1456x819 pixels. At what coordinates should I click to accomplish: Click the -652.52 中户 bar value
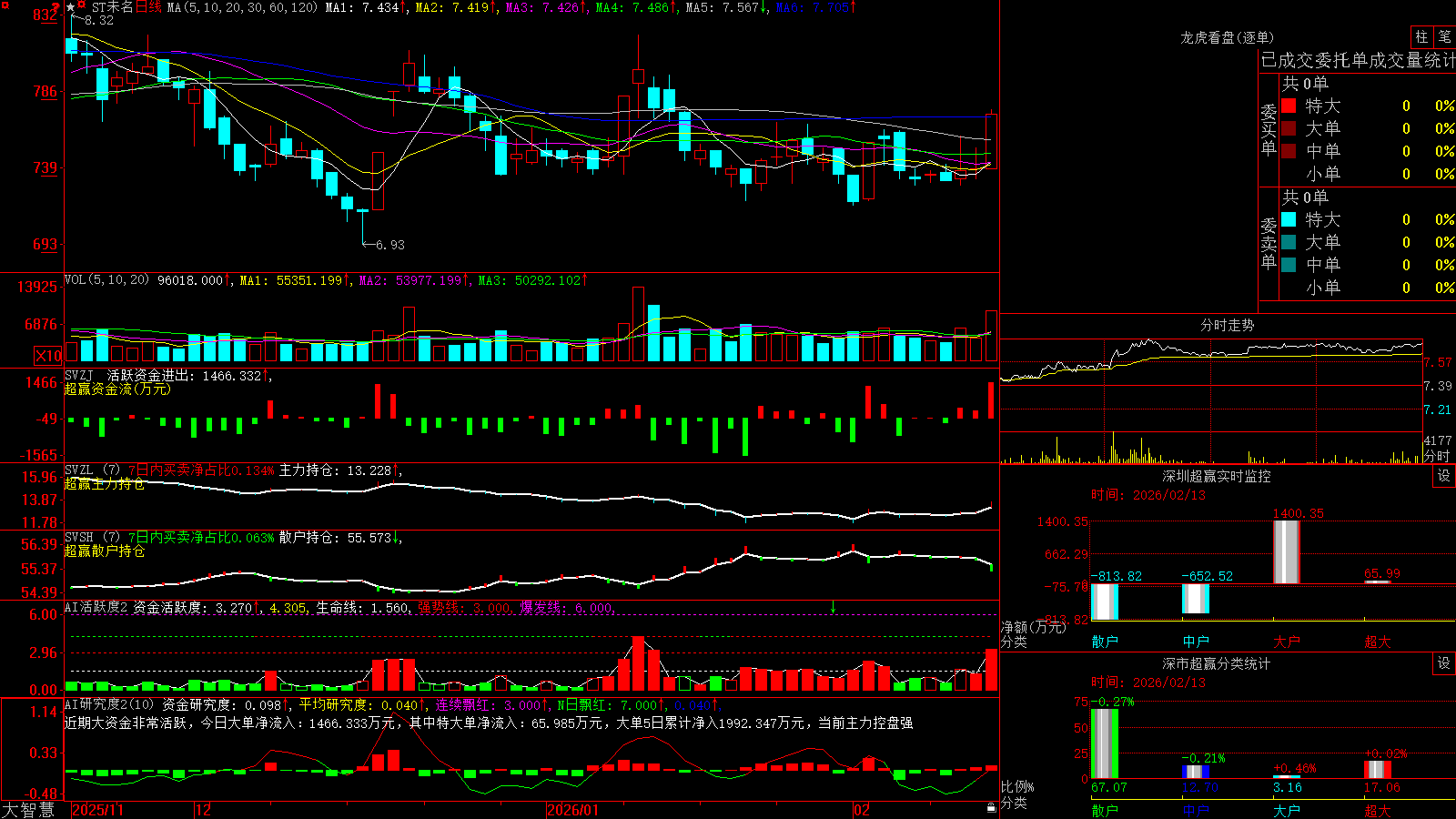click(1208, 576)
